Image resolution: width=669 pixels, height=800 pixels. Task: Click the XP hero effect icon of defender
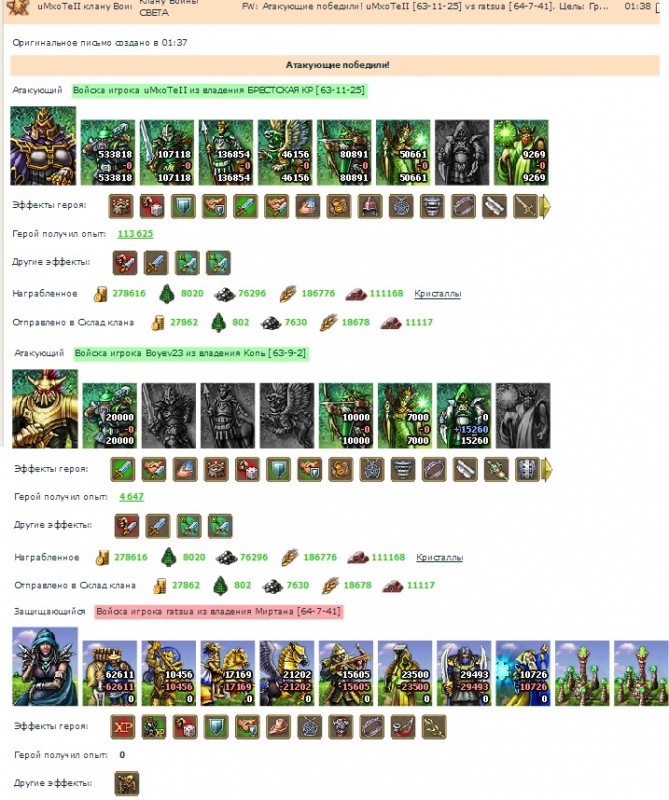point(123,727)
